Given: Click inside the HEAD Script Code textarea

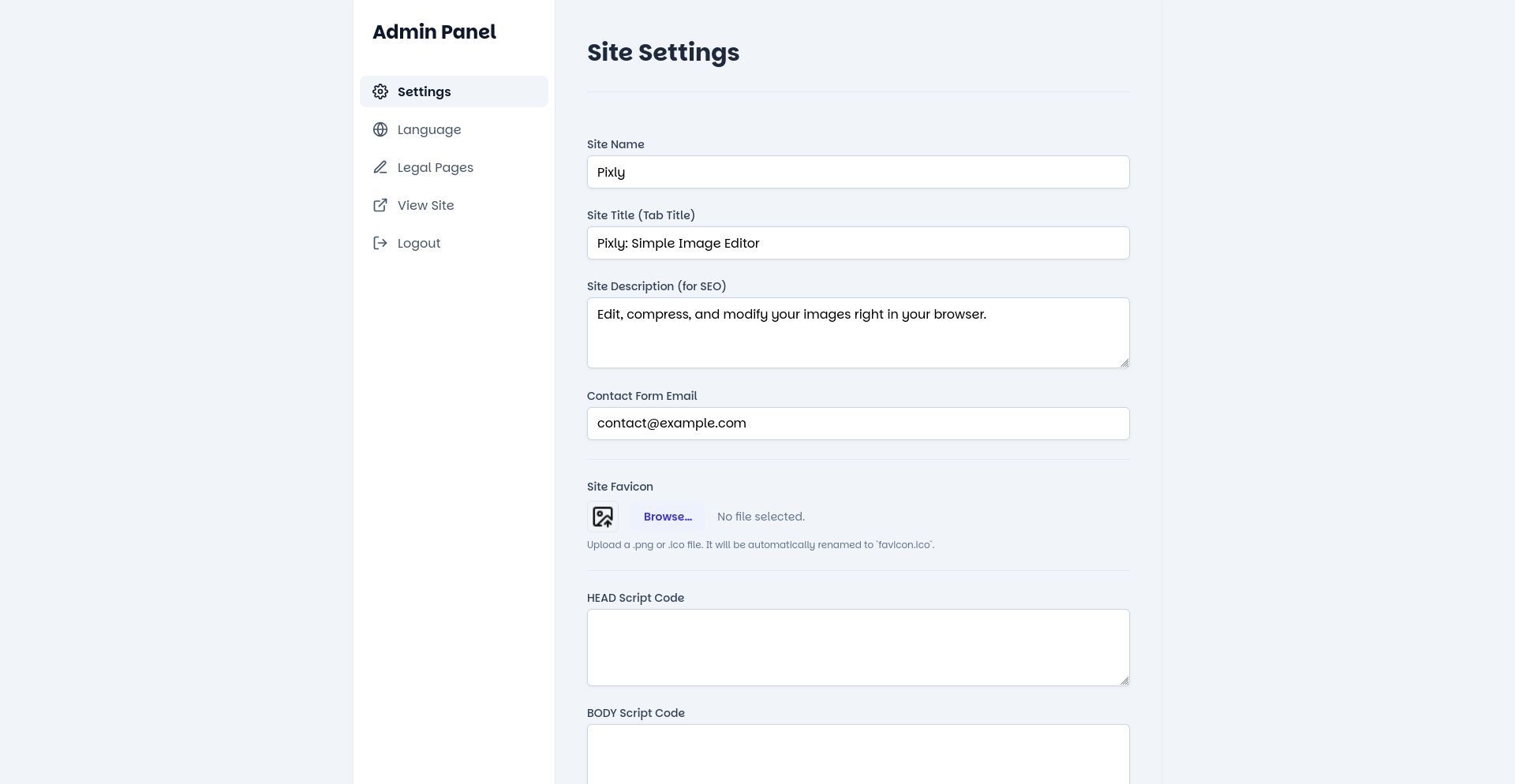Looking at the screenshot, I should 858,647.
